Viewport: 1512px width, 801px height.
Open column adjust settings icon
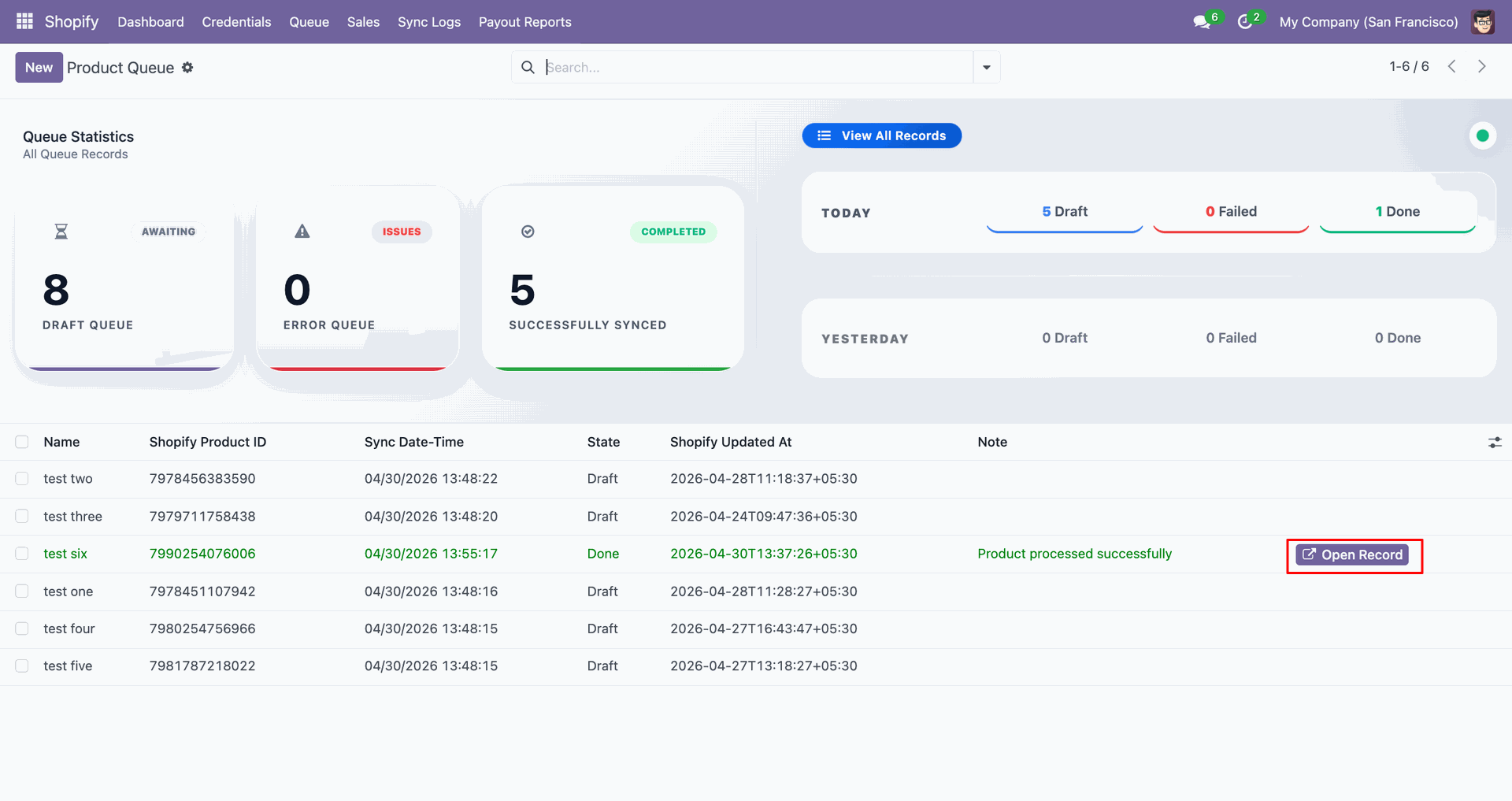click(1495, 443)
